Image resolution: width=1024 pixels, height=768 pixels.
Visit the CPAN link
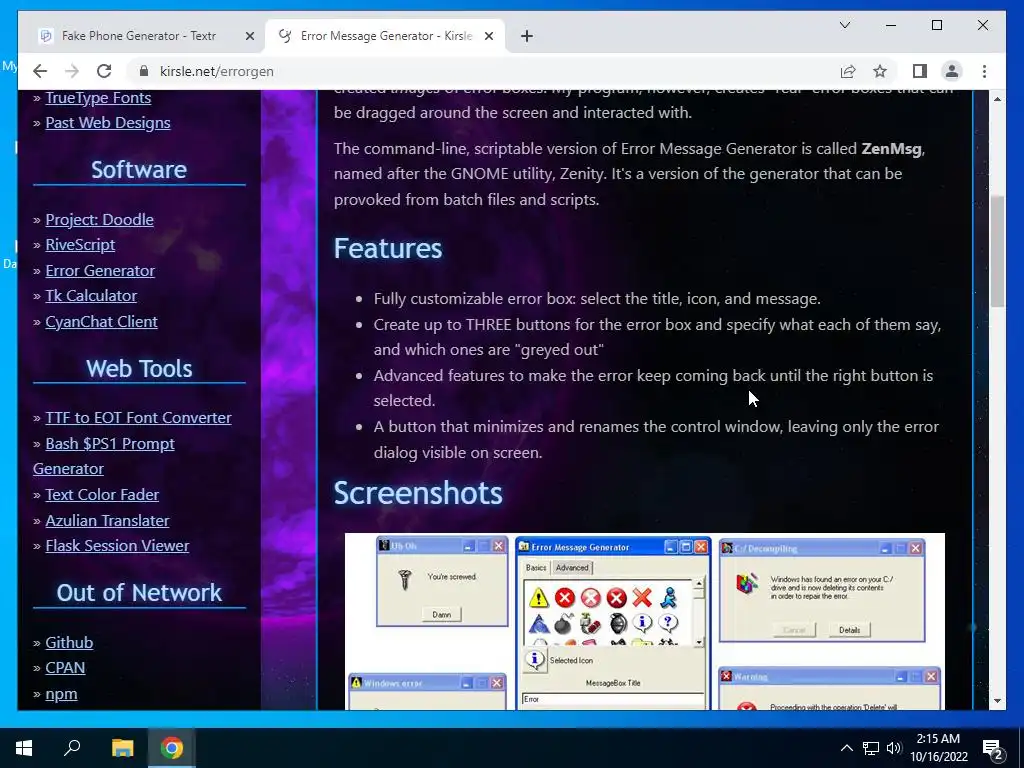click(x=65, y=668)
